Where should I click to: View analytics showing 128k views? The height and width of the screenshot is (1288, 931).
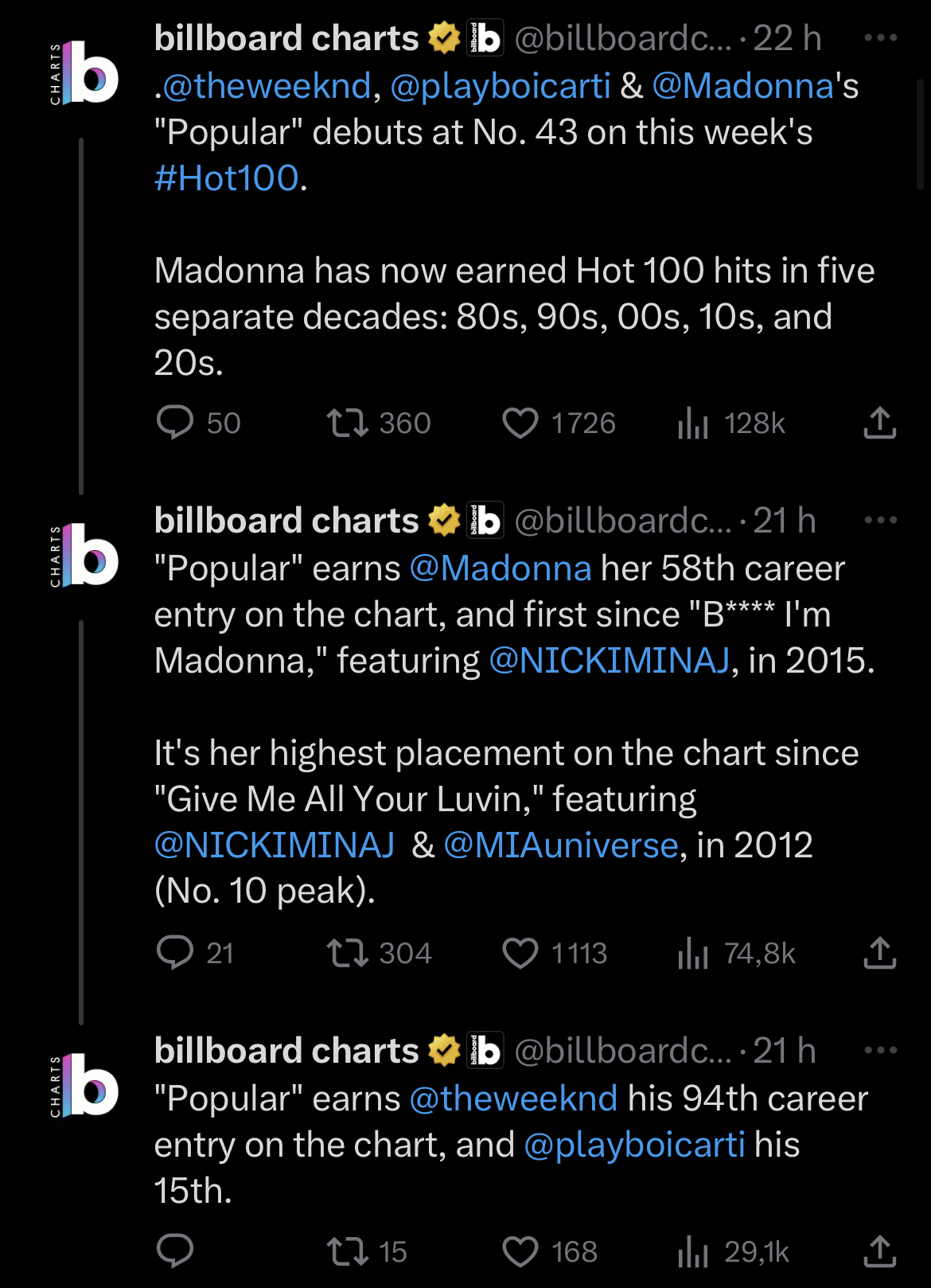[693, 423]
